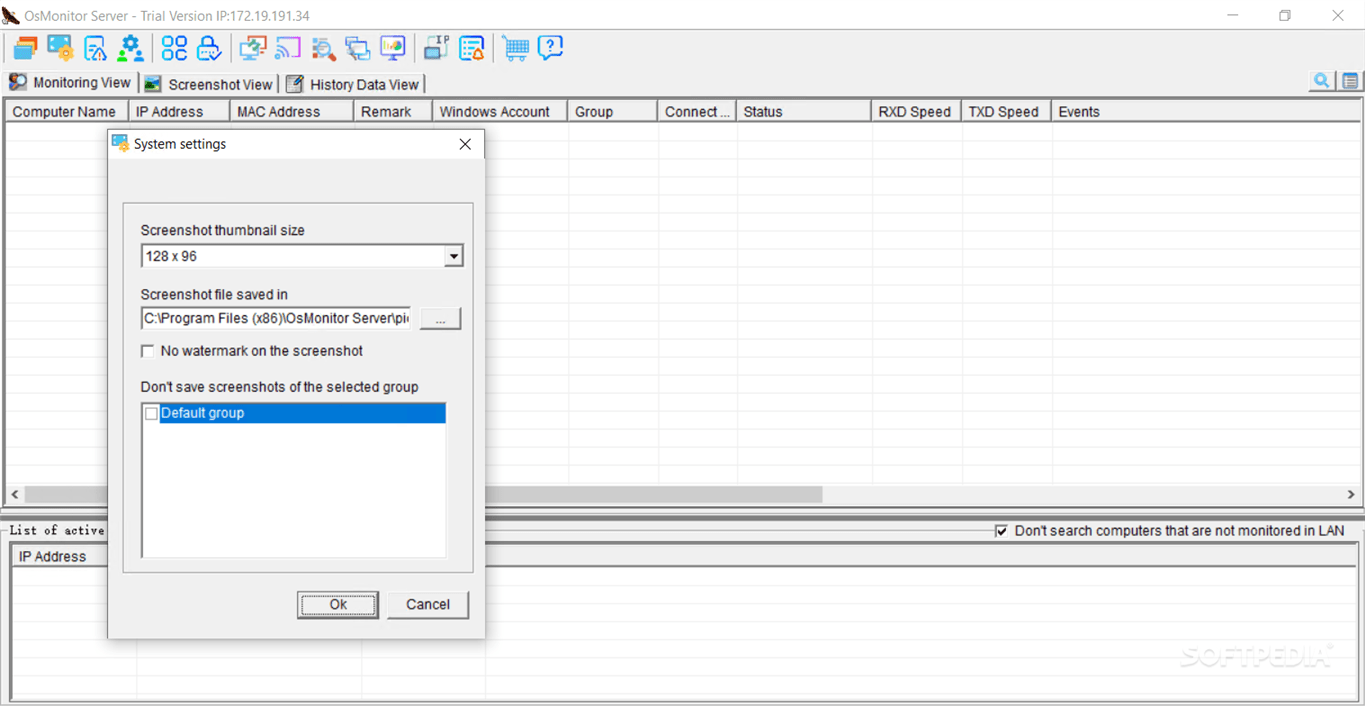The image size is (1365, 706).
Task: Click the help question bubble icon
Action: point(550,48)
